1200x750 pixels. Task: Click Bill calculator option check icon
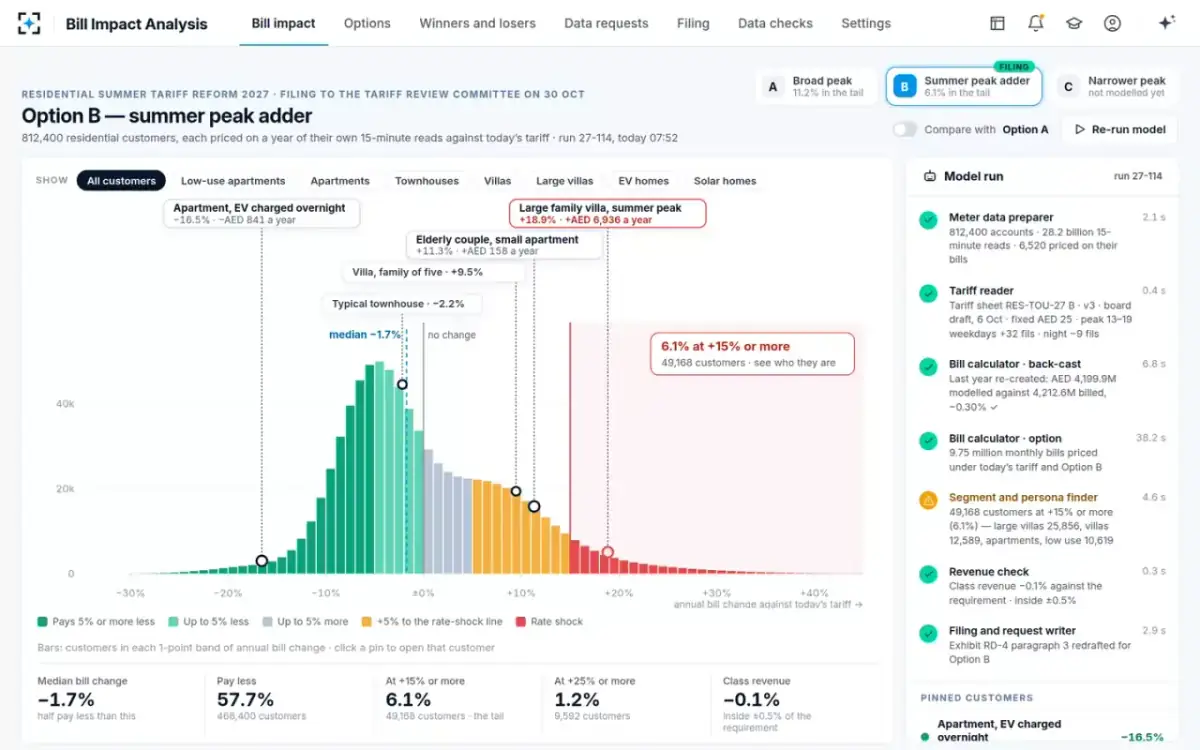929,440
